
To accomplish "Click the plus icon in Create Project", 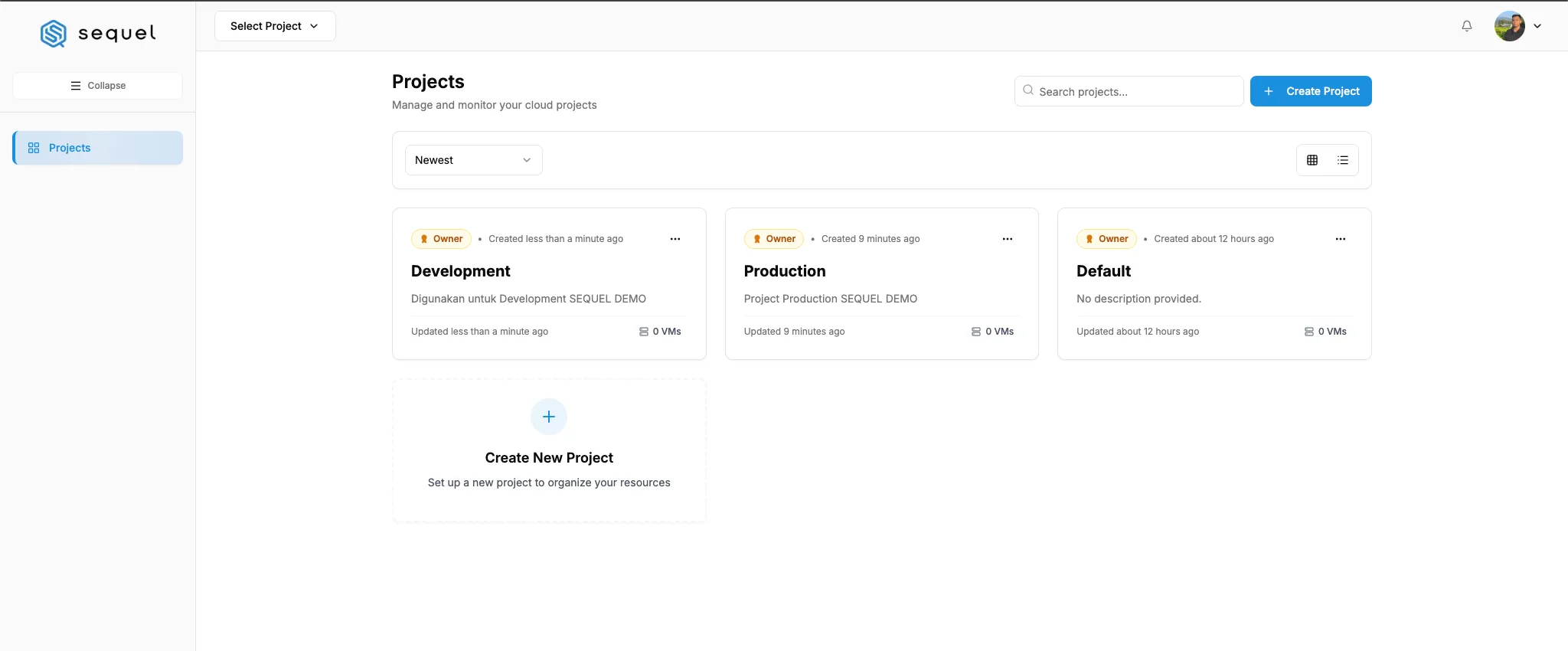I will coord(1269,91).
